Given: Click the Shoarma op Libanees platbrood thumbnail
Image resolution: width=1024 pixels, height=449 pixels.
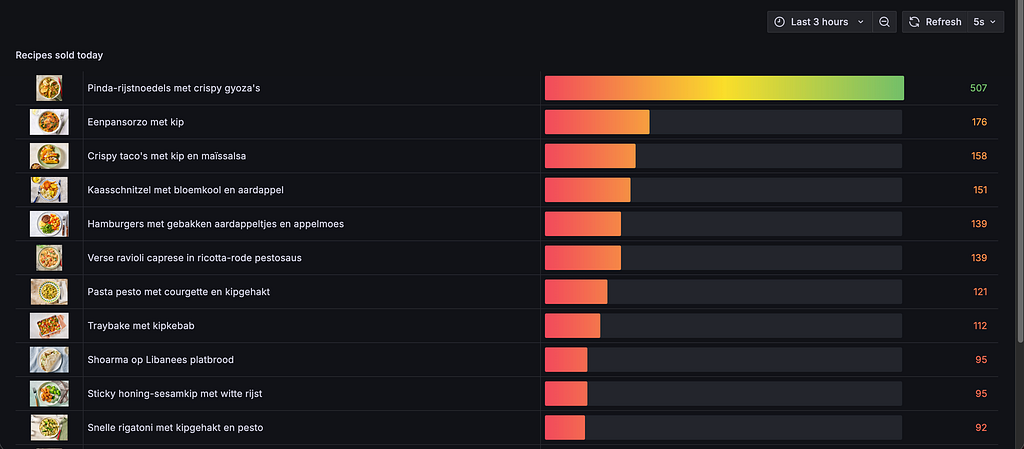Looking at the screenshot, I should click(x=49, y=360).
